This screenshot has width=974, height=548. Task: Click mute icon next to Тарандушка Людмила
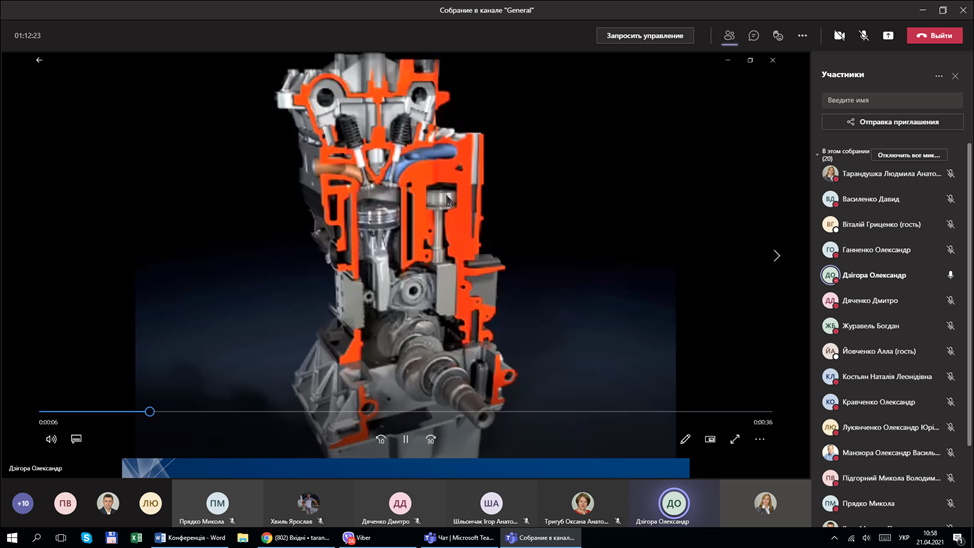pyautogui.click(x=950, y=173)
